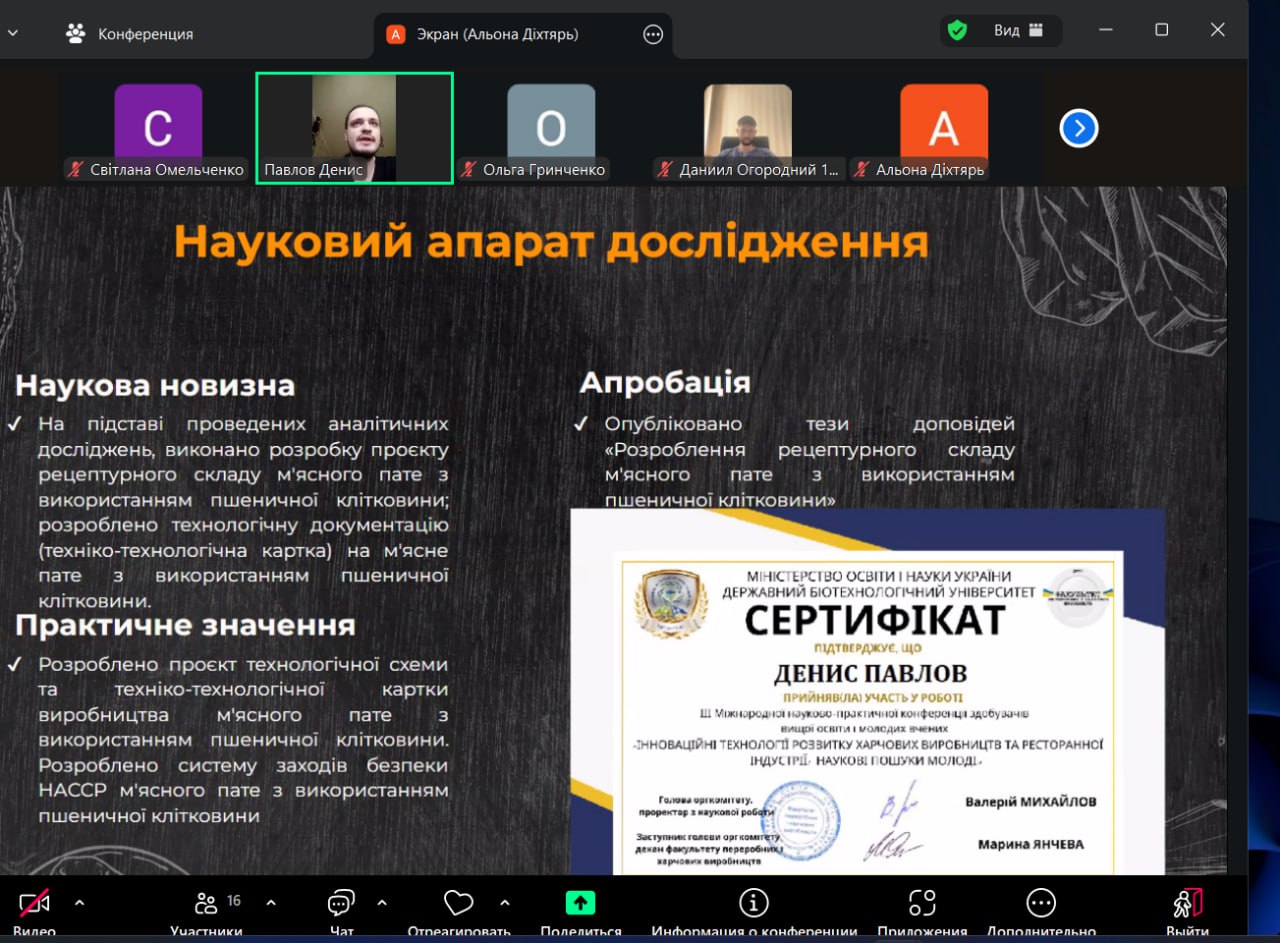Expand the arrow next to Участники
The width and height of the screenshot is (1280, 943).
click(x=271, y=902)
